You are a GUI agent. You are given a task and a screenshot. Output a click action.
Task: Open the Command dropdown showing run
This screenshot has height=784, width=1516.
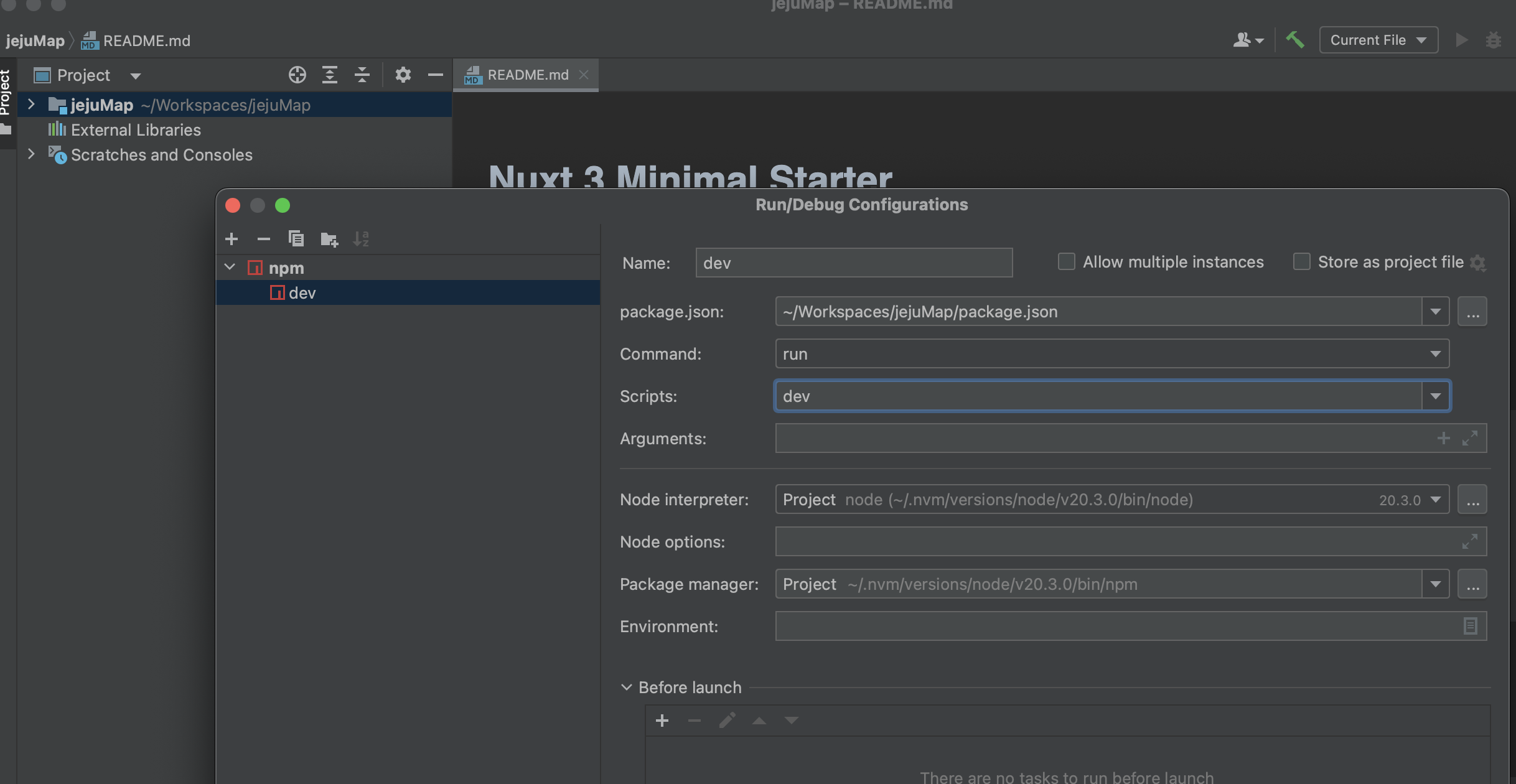click(x=1436, y=354)
